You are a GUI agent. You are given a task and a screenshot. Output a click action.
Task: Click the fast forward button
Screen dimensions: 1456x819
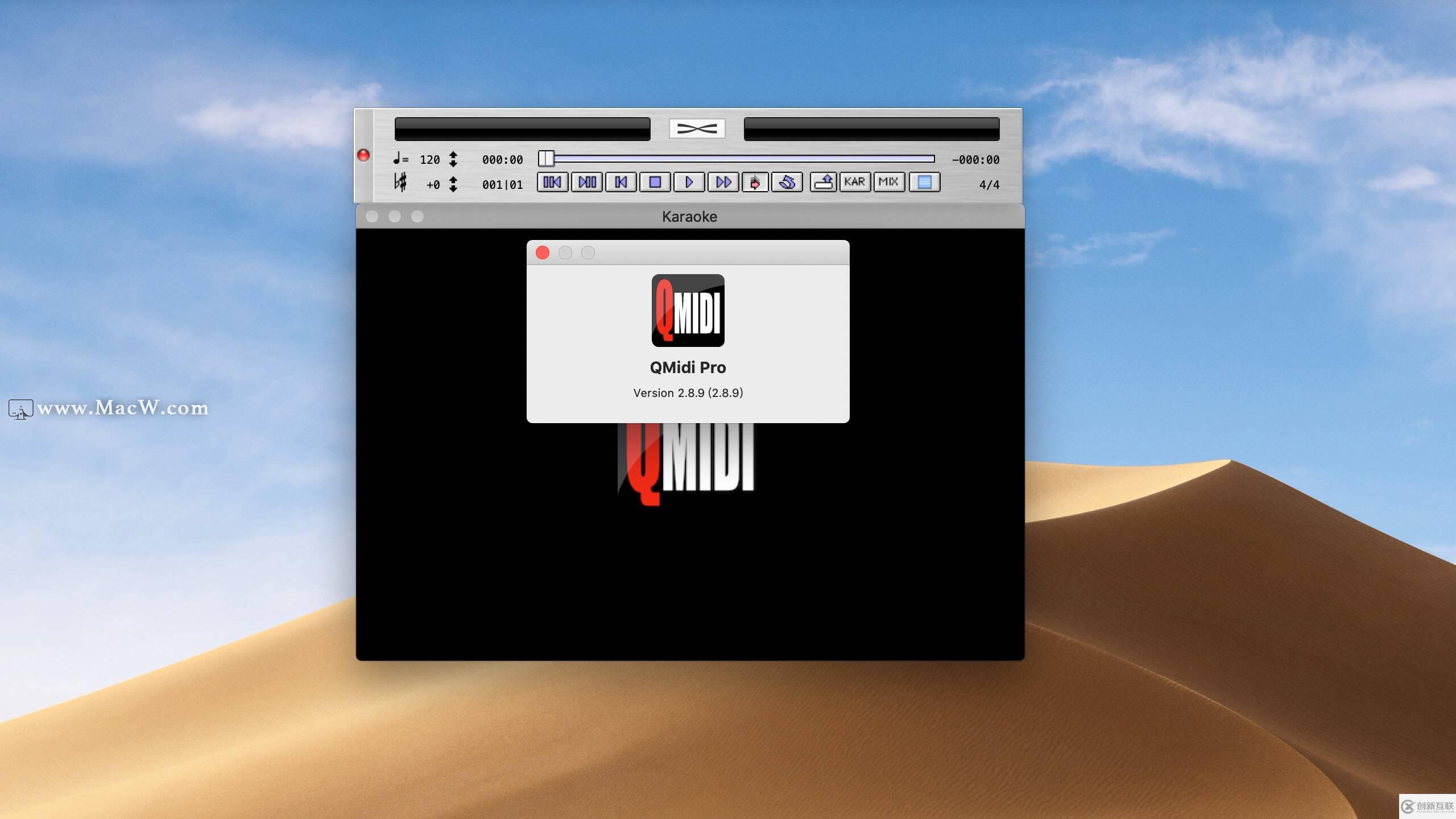(x=723, y=182)
